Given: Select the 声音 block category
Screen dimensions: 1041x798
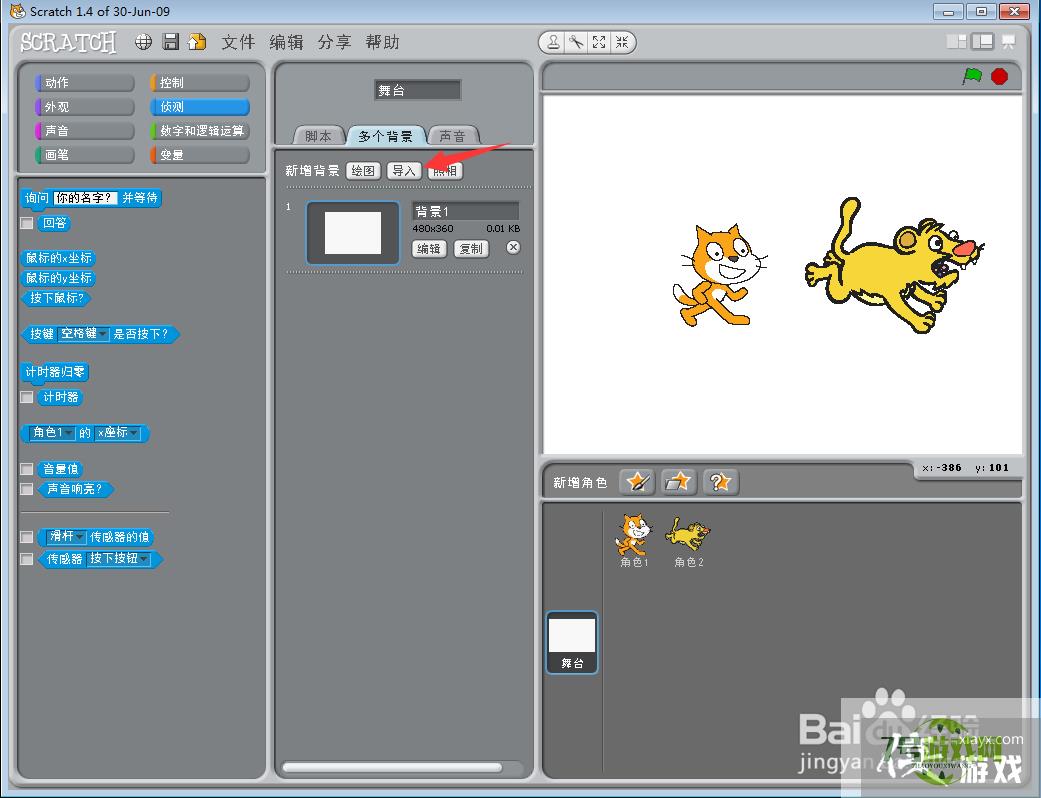Looking at the screenshot, I should (x=84, y=131).
